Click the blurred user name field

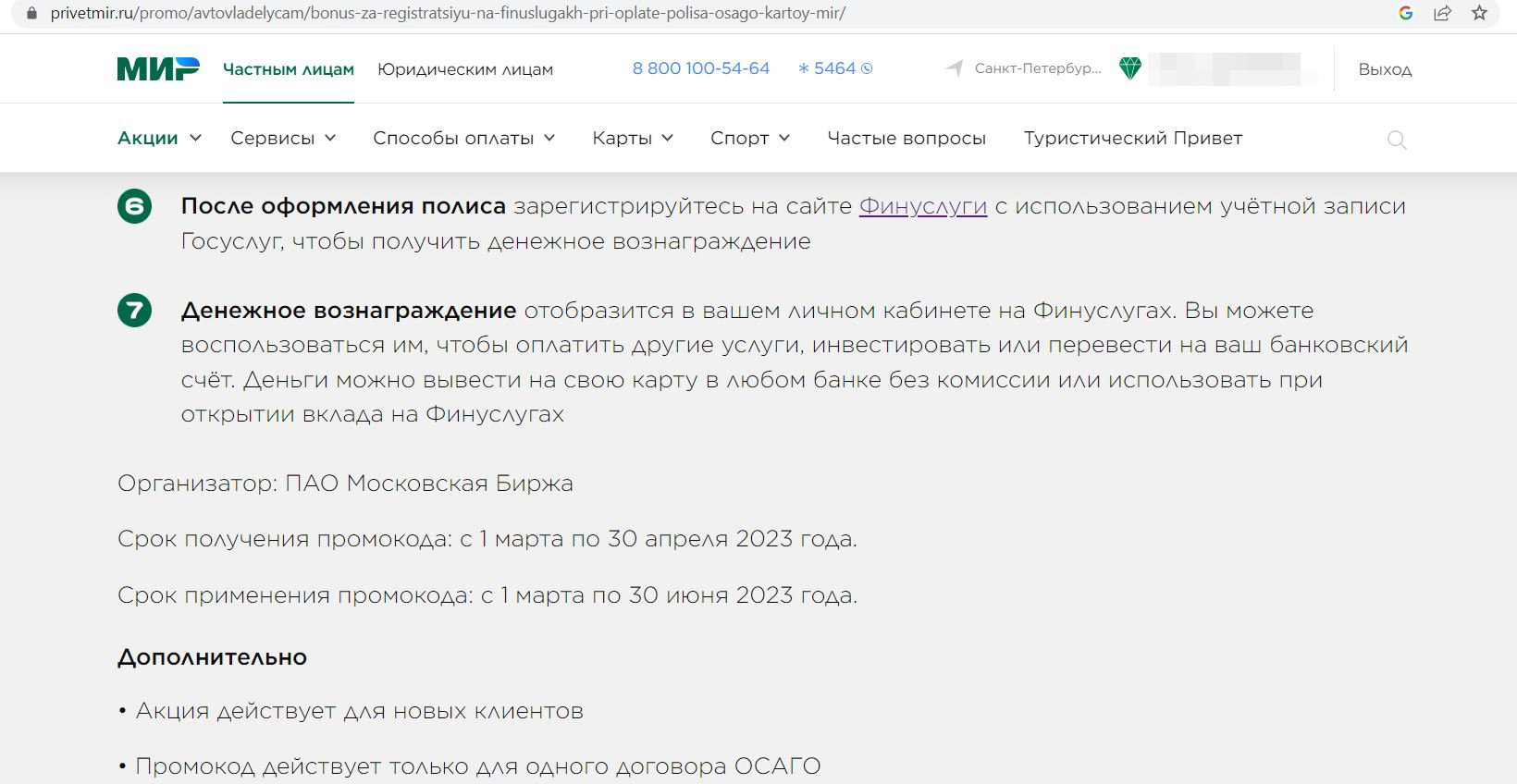coord(1232,69)
